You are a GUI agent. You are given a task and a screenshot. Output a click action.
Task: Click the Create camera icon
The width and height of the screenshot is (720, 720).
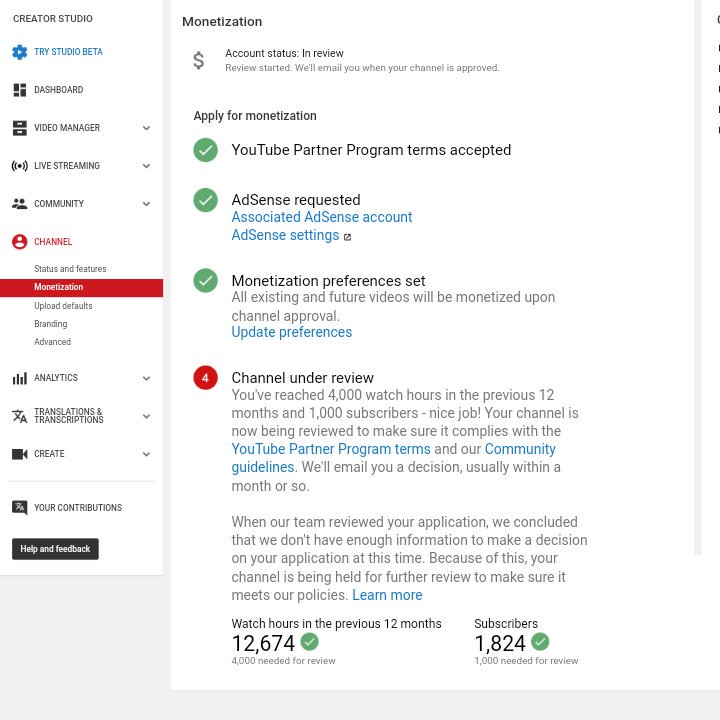tap(19, 454)
